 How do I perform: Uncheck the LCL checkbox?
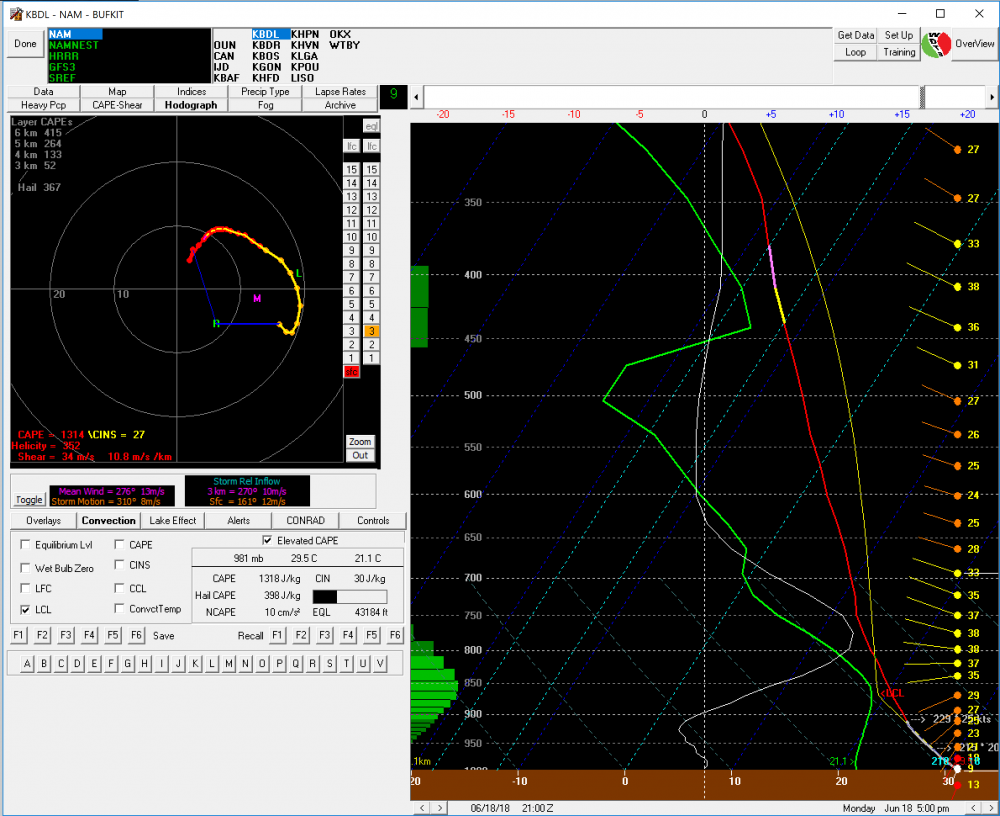coord(26,609)
